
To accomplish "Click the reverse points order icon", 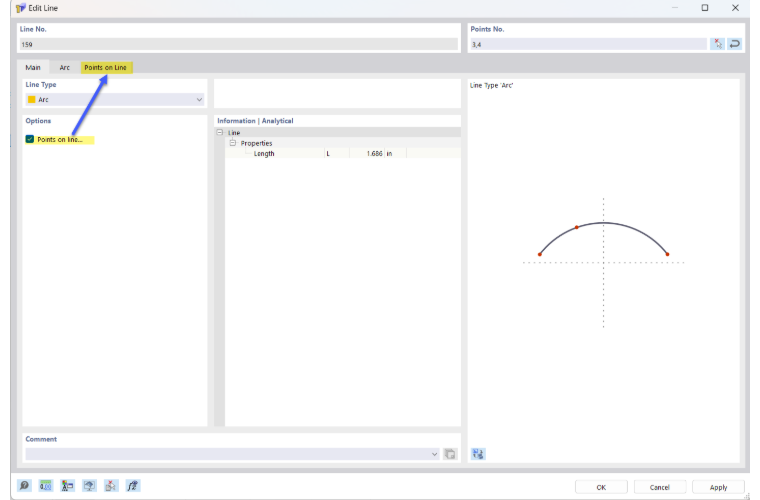I will coord(735,44).
